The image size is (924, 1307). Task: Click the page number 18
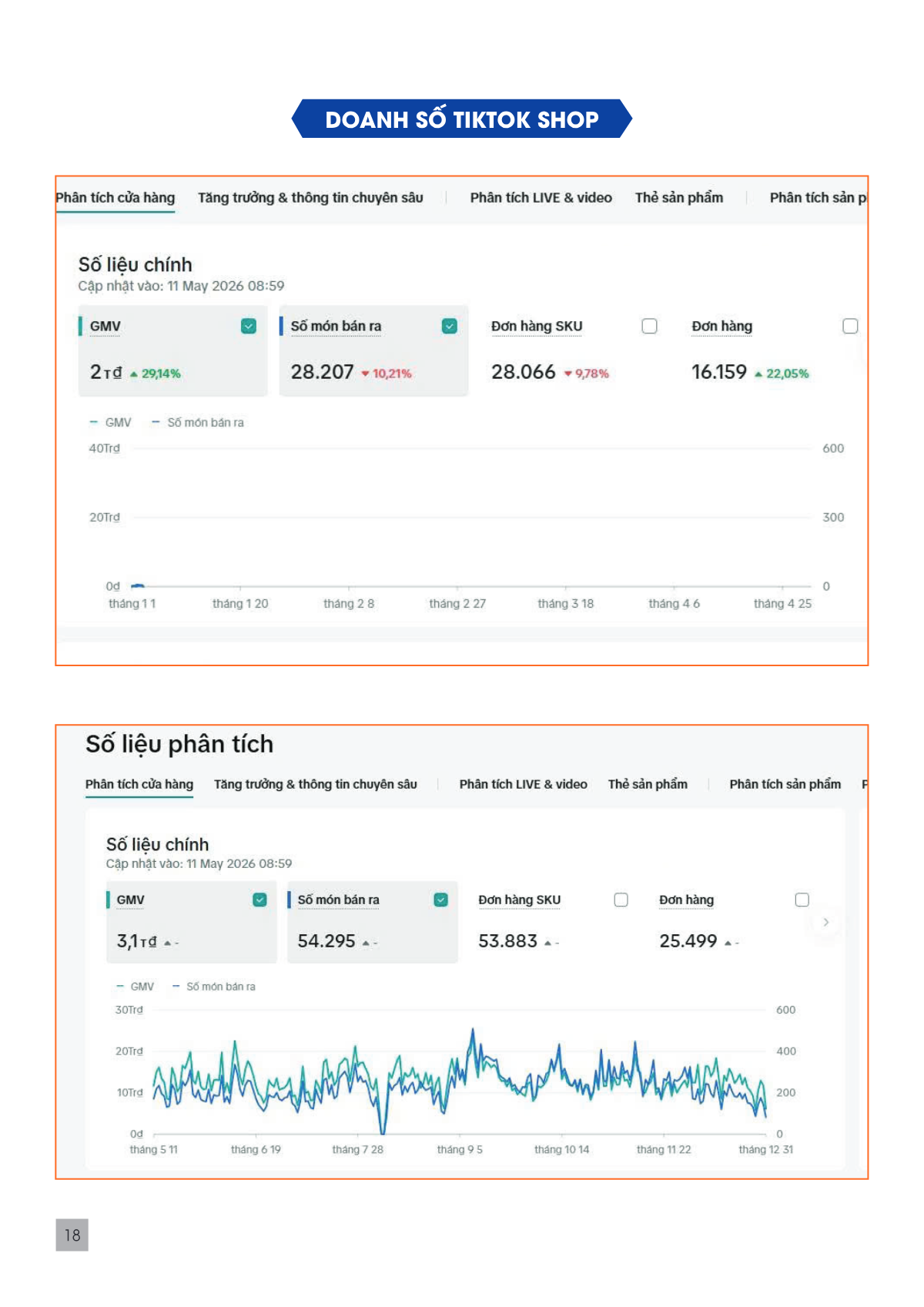[72, 1235]
